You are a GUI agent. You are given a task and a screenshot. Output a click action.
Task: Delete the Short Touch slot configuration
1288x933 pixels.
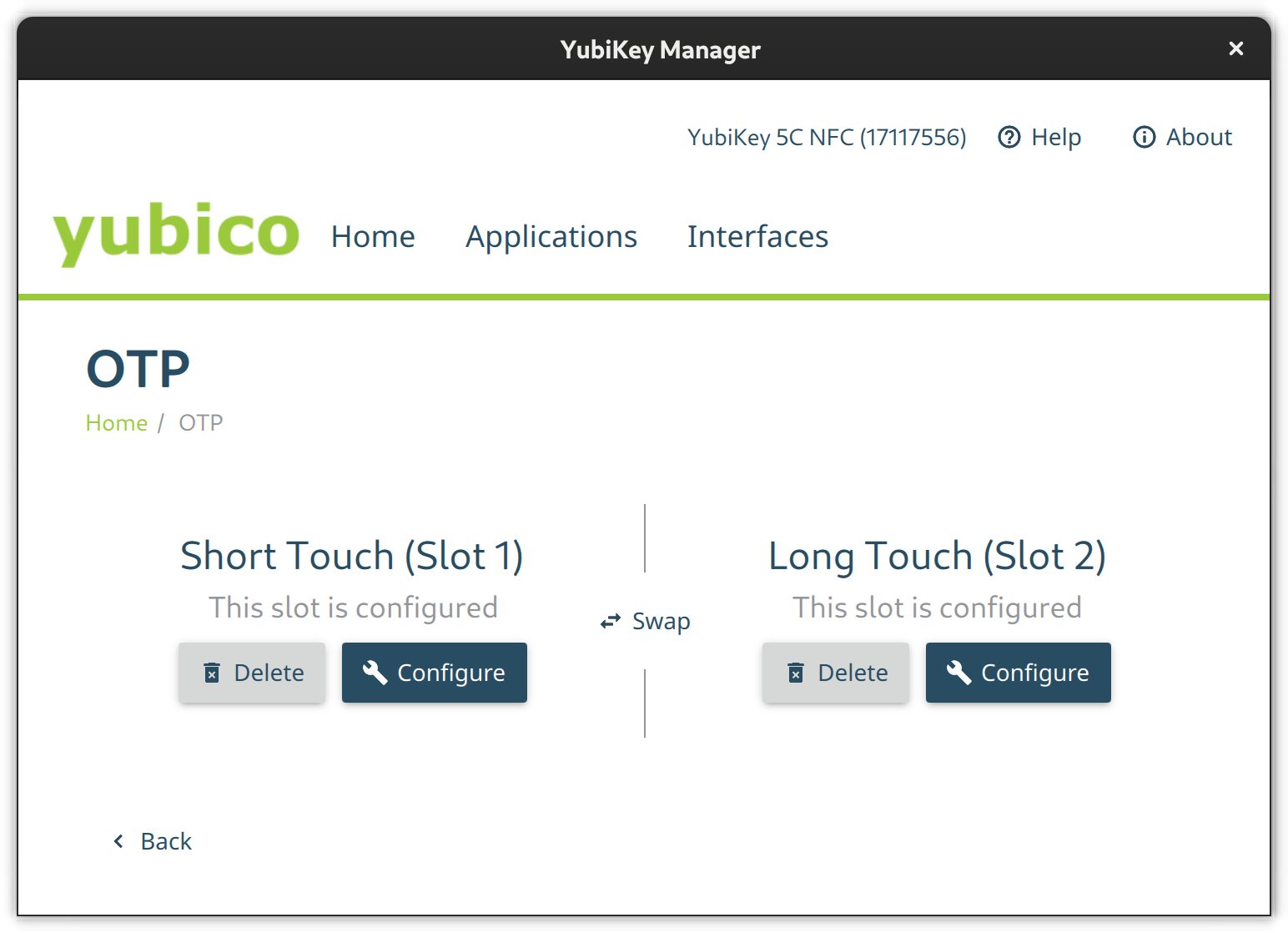252,673
